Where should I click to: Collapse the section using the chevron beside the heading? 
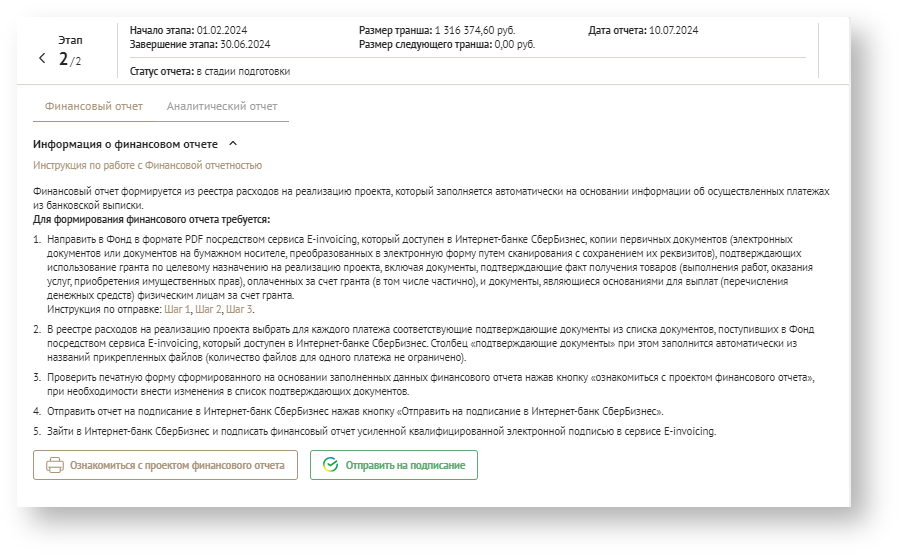[x=233, y=144]
